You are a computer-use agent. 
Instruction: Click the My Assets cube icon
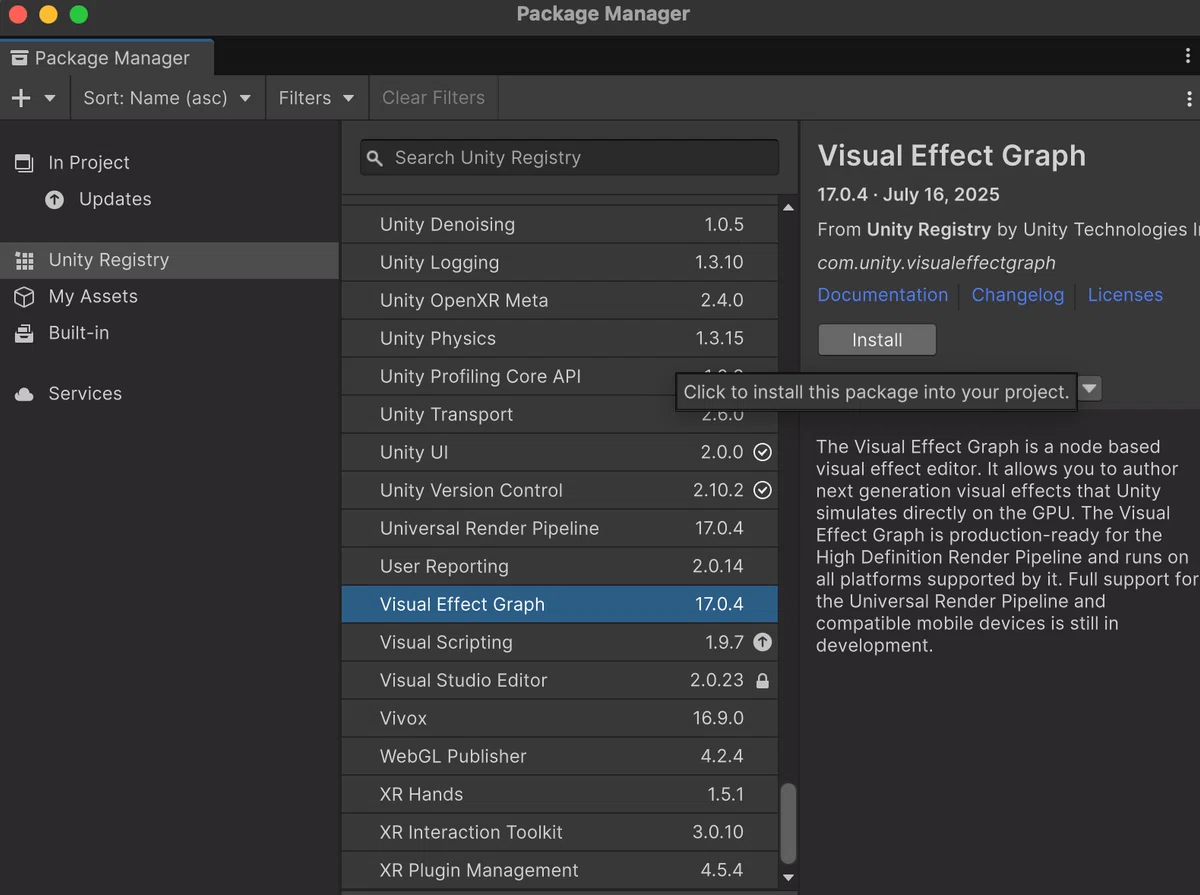24,297
